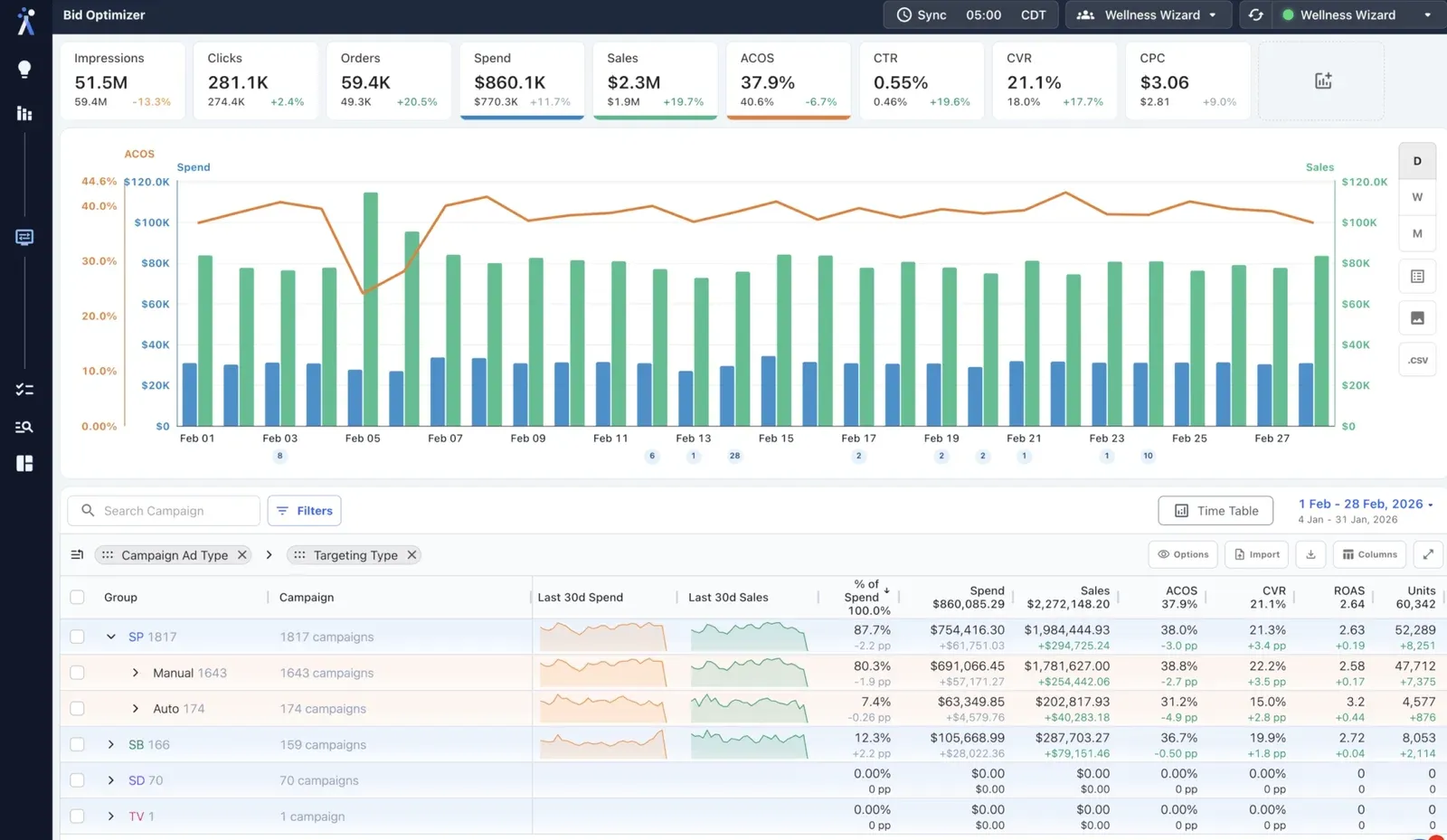
Task: Remove the Campaign Ad Type grouping chip
Action: [242, 555]
